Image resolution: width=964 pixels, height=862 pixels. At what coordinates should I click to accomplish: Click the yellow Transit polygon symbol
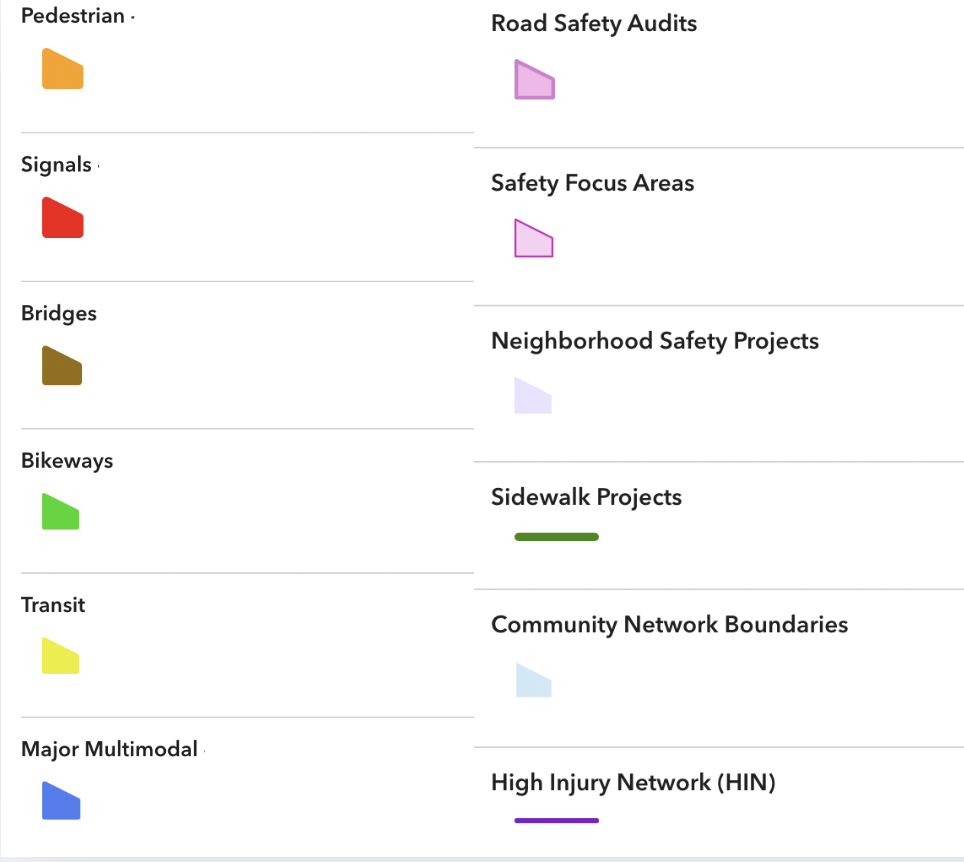[60, 657]
